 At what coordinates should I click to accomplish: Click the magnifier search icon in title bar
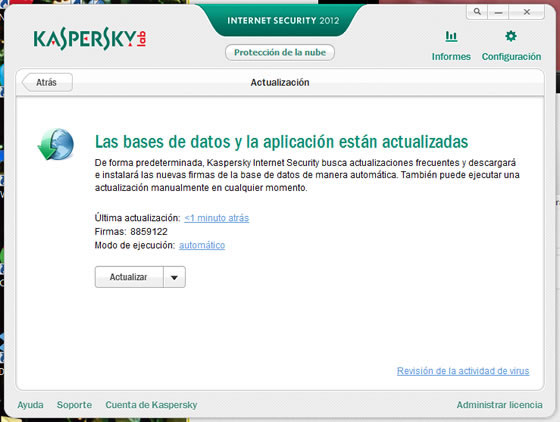tap(477, 12)
